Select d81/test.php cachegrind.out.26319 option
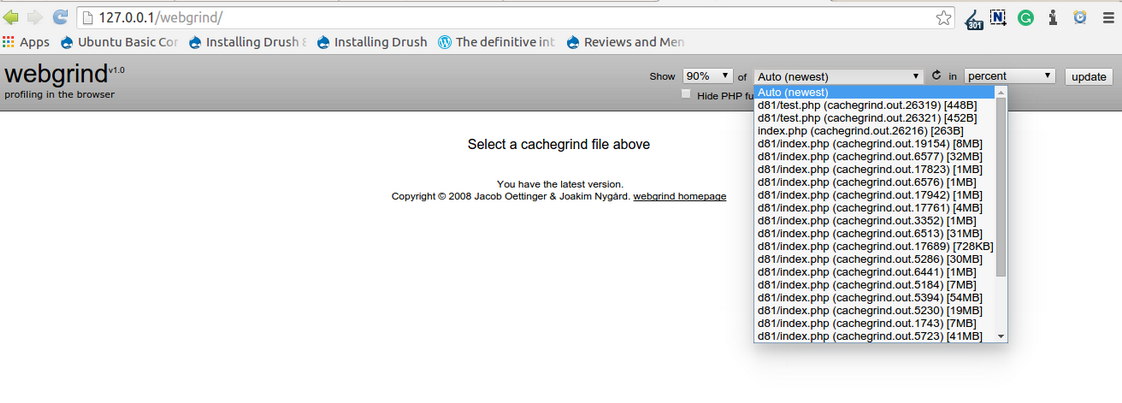The width and height of the screenshot is (1122, 403). click(x=866, y=105)
